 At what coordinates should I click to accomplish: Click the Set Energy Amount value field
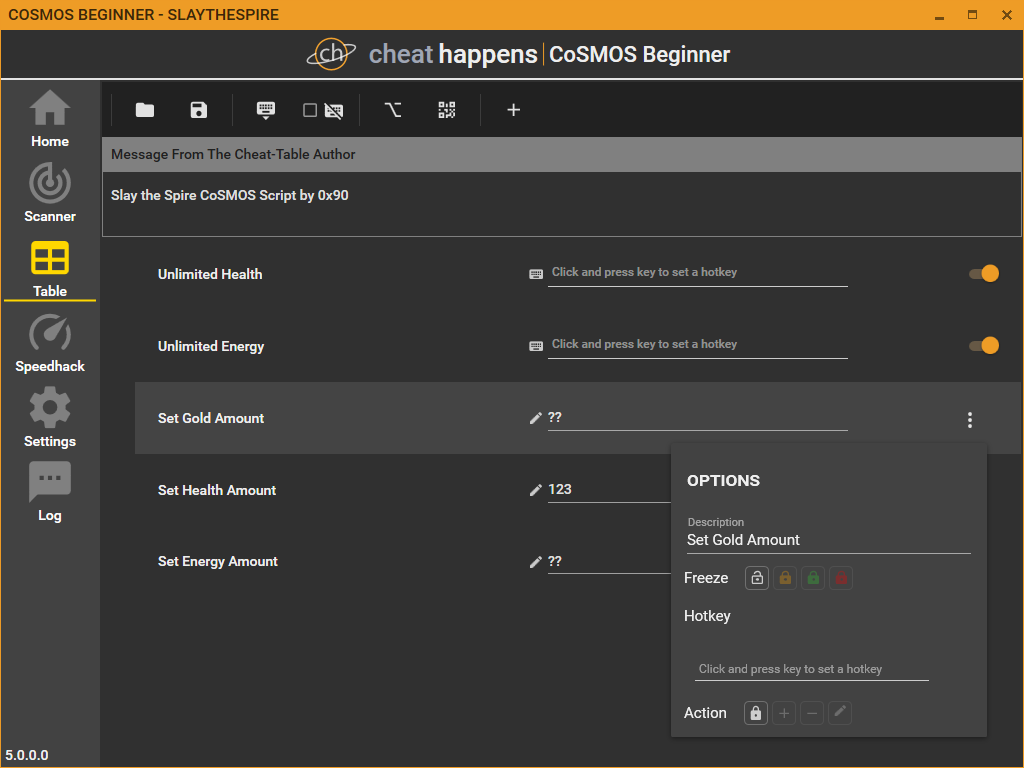[609, 562]
